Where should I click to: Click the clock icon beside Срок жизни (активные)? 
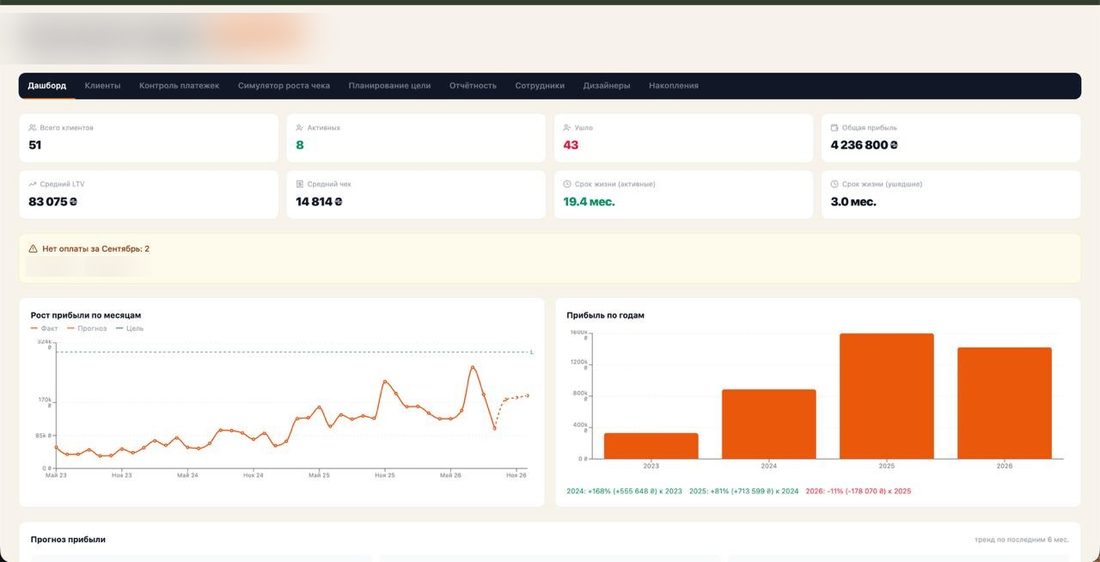point(567,184)
